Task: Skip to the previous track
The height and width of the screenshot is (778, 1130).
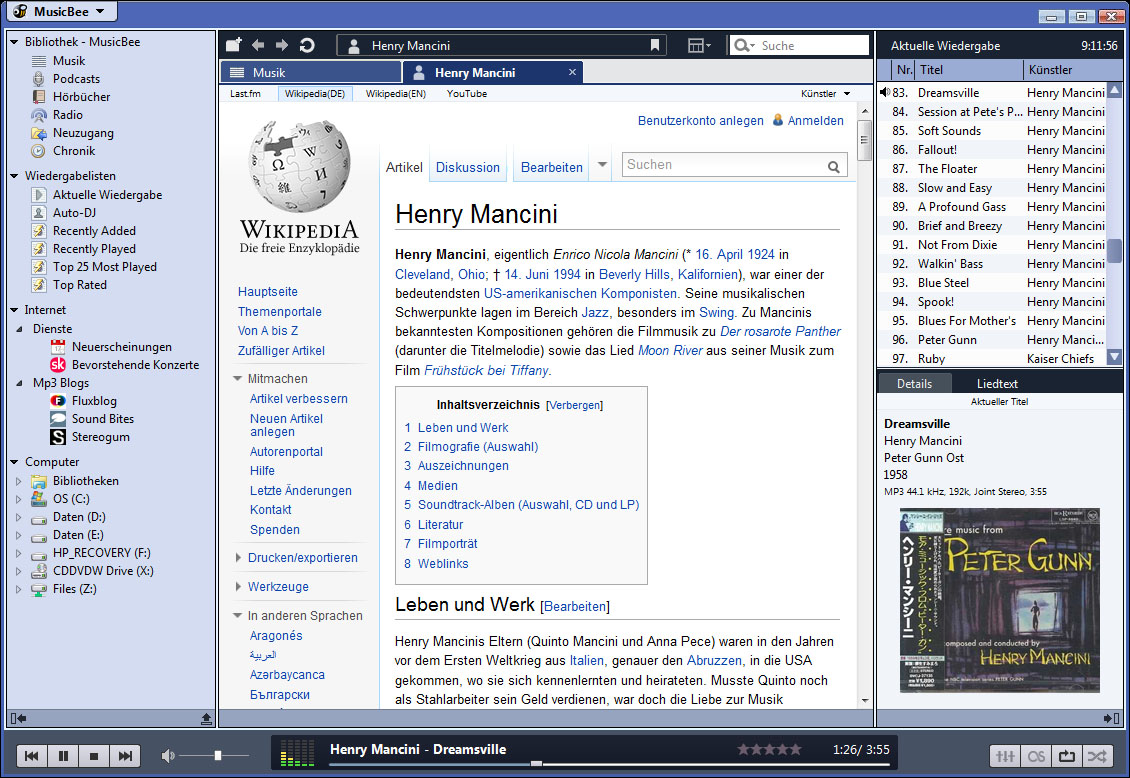Action: click(32, 756)
